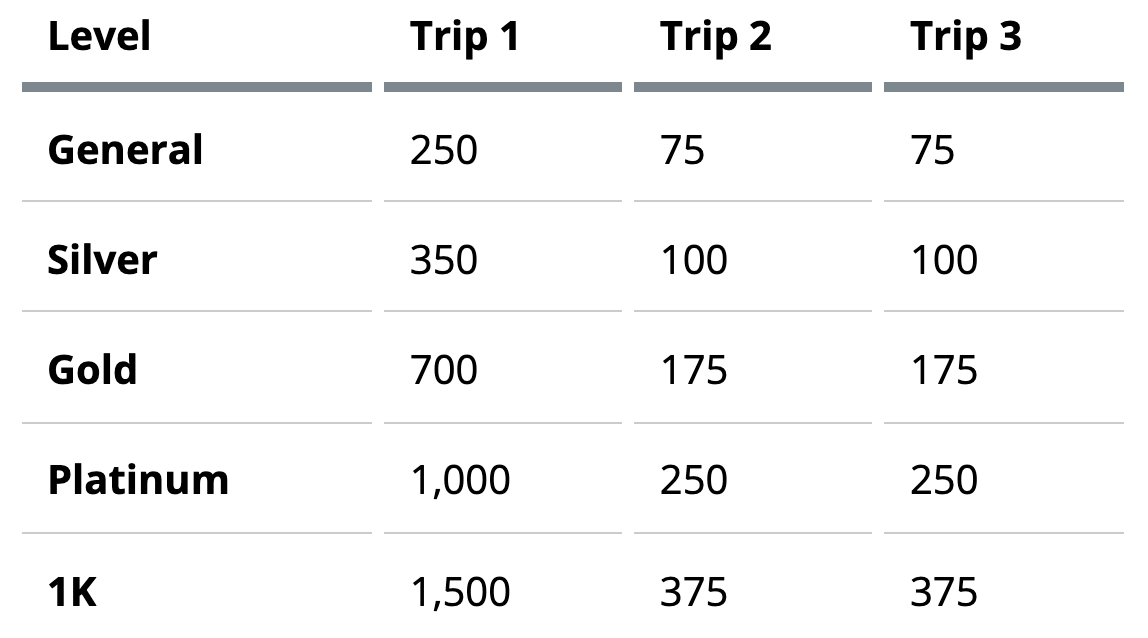Select the 1K row label
Screen dimensions: 1148x638
(72, 593)
